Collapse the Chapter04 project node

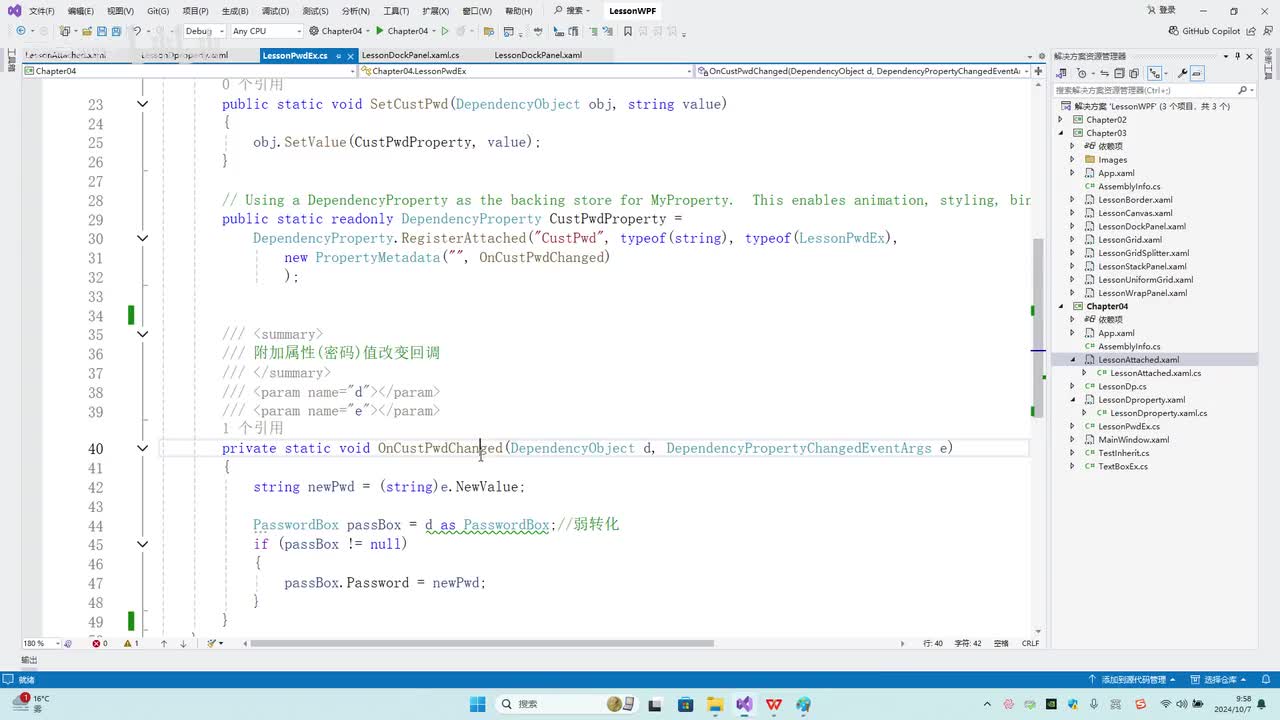click(1061, 306)
